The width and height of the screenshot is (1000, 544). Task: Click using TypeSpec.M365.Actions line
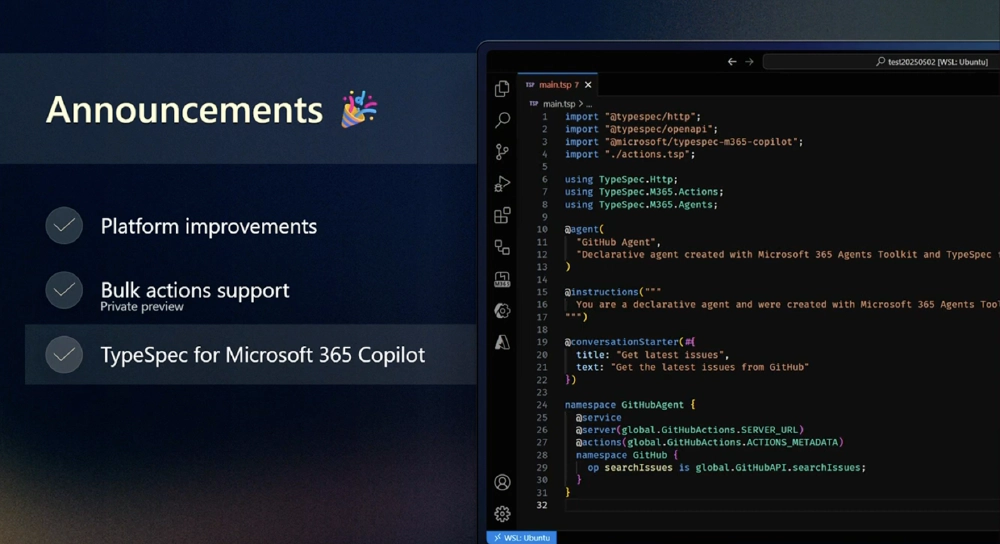(644, 192)
